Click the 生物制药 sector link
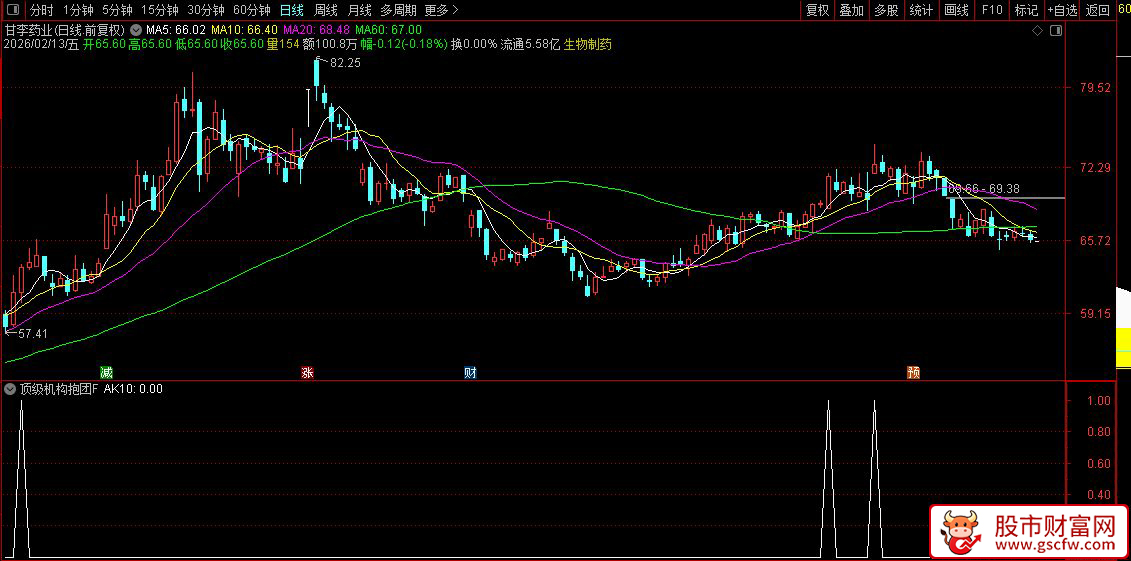1131x561 pixels. pos(588,45)
